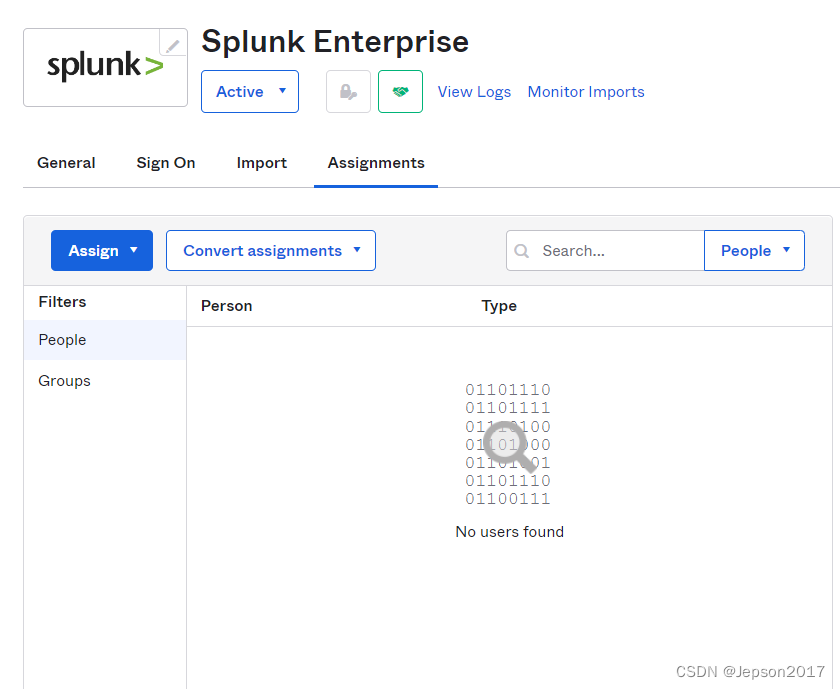Click the No users found message
Image resolution: width=840 pixels, height=689 pixels.
509,532
